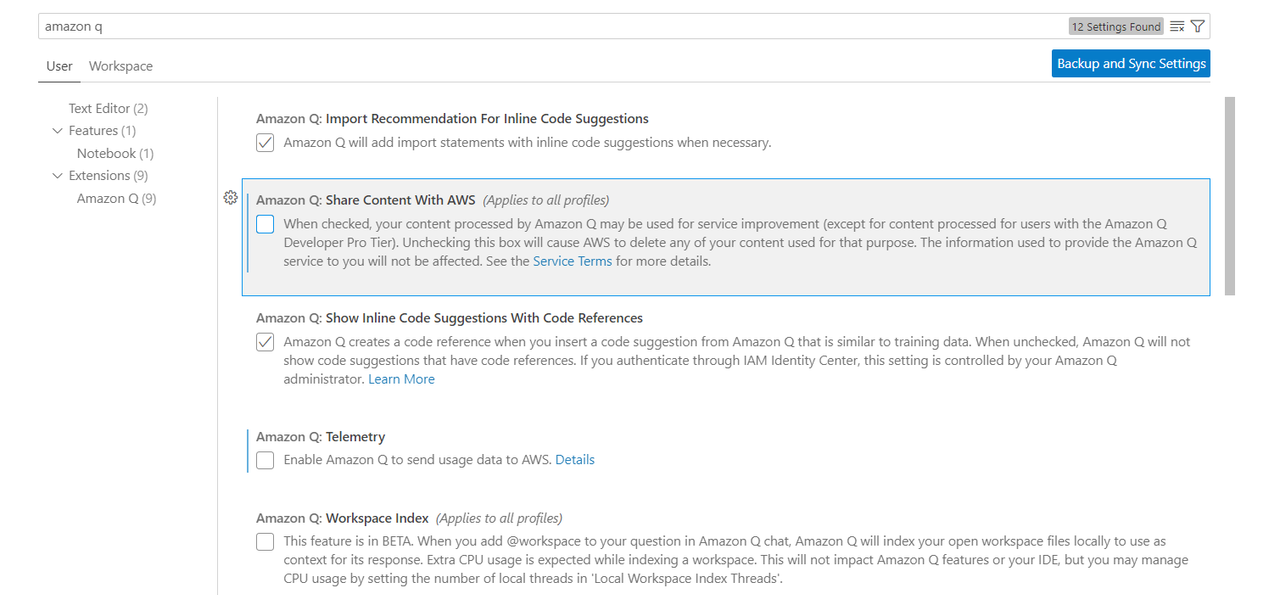Screen dimensions: 1280x595
Task: Click the Clear Settings Search Input icon
Action: tap(1177, 26)
